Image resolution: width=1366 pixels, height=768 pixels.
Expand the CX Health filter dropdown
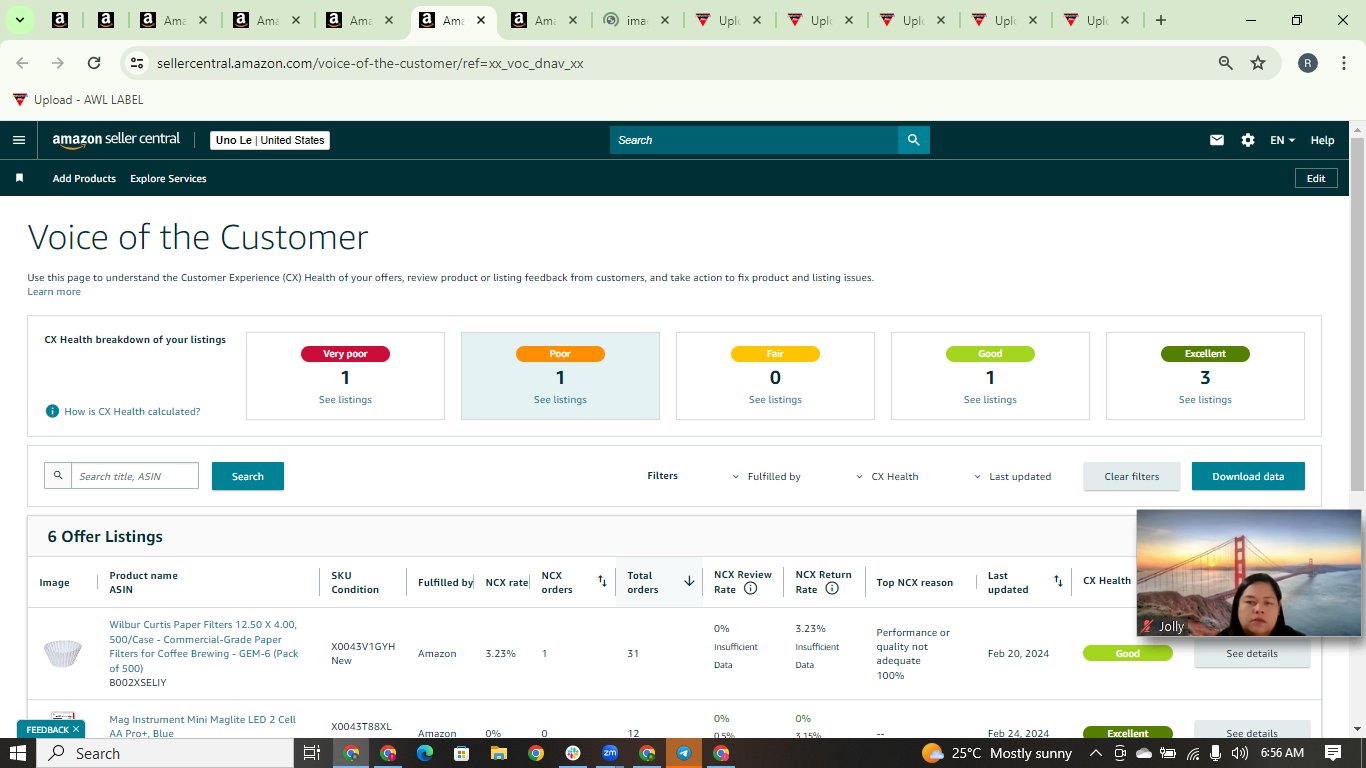point(887,476)
